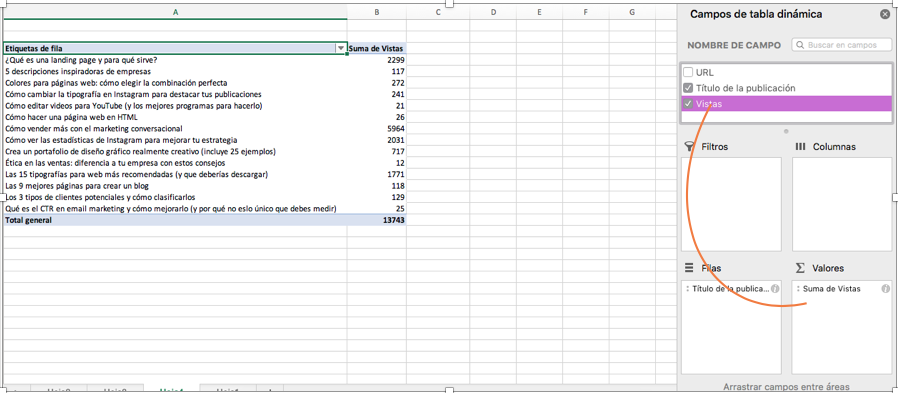This screenshot has height=393, width=898.
Task: Close the Campos de tabla dinámica panel
Action: point(885,15)
